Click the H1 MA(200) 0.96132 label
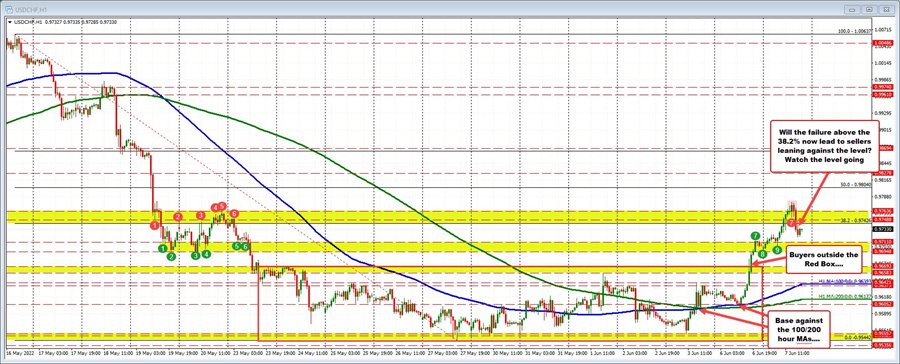The height and width of the screenshot is (364, 900). (845, 296)
